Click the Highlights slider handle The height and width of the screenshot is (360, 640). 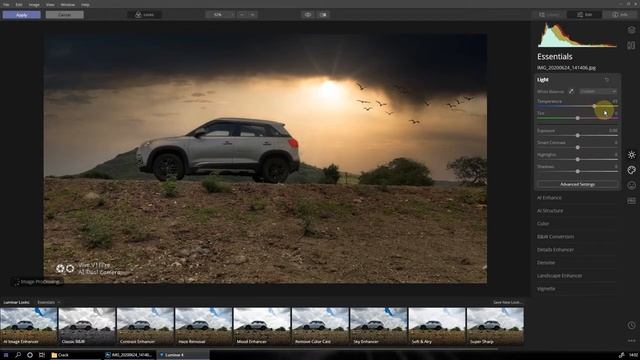tap(578, 159)
